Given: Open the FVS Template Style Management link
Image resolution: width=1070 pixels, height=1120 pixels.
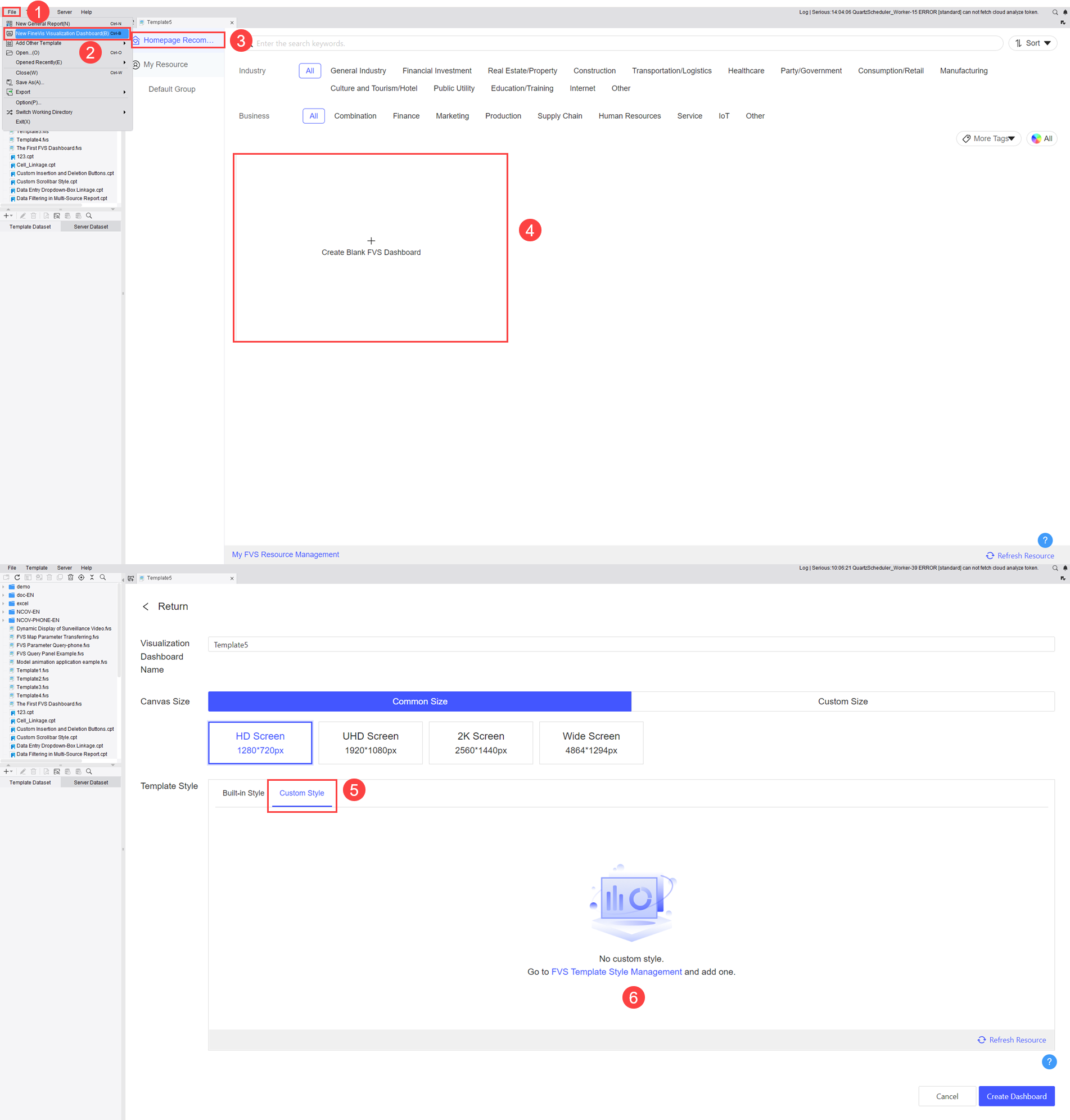Looking at the screenshot, I should 616,971.
